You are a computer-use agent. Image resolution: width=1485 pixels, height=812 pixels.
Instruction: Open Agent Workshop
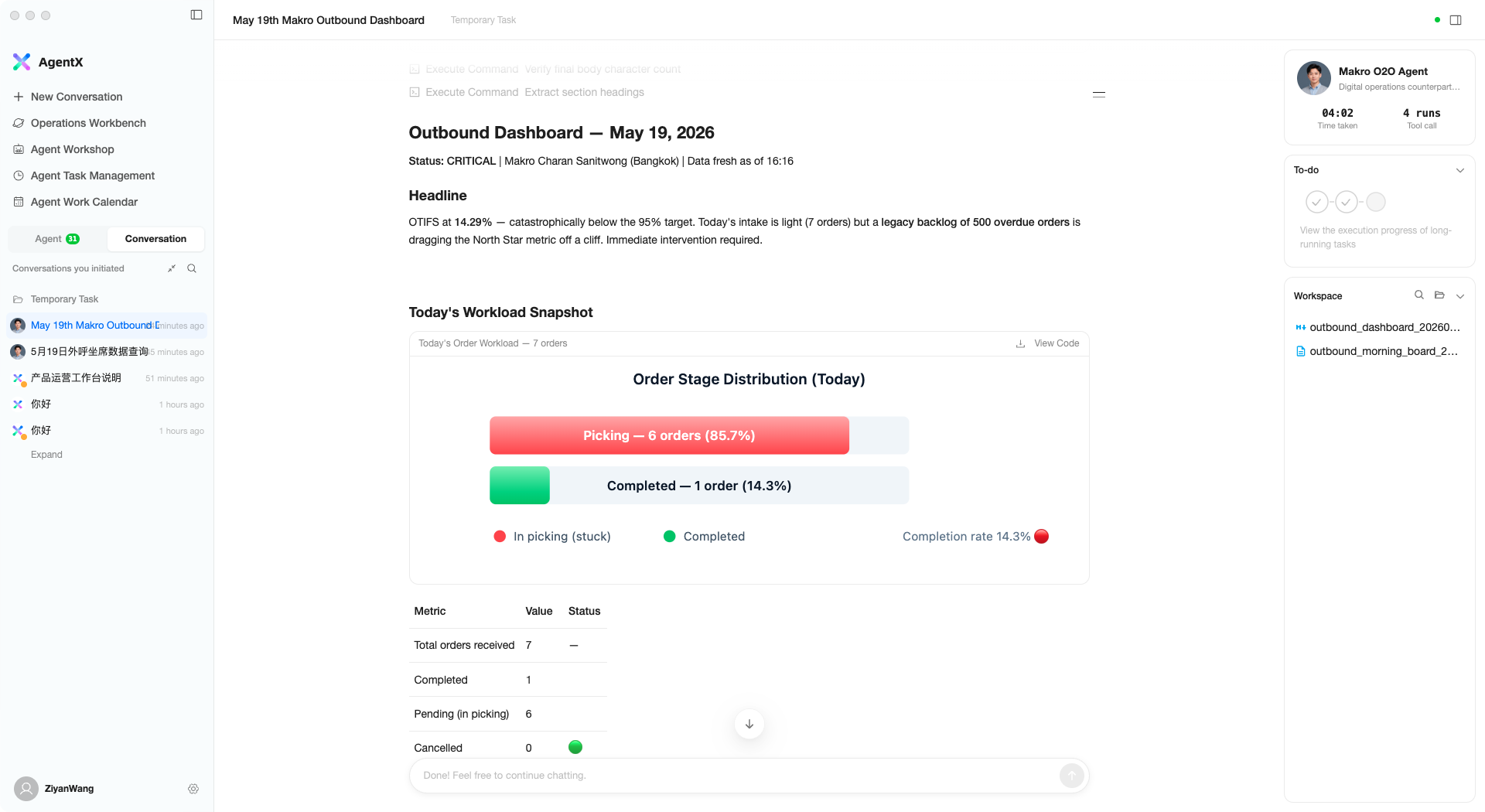(x=72, y=149)
